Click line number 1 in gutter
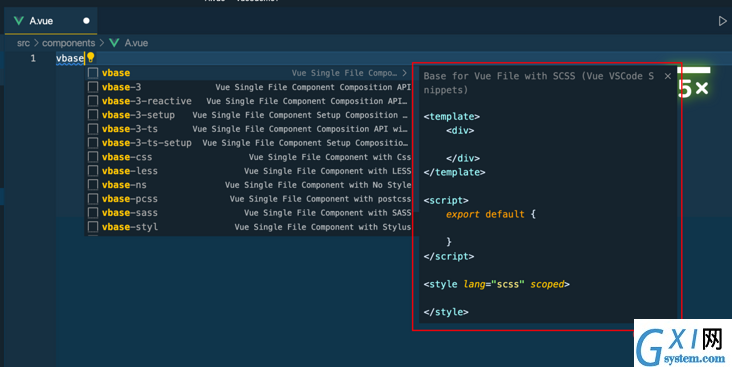The height and width of the screenshot is (367, 732). tap(33, 58)
